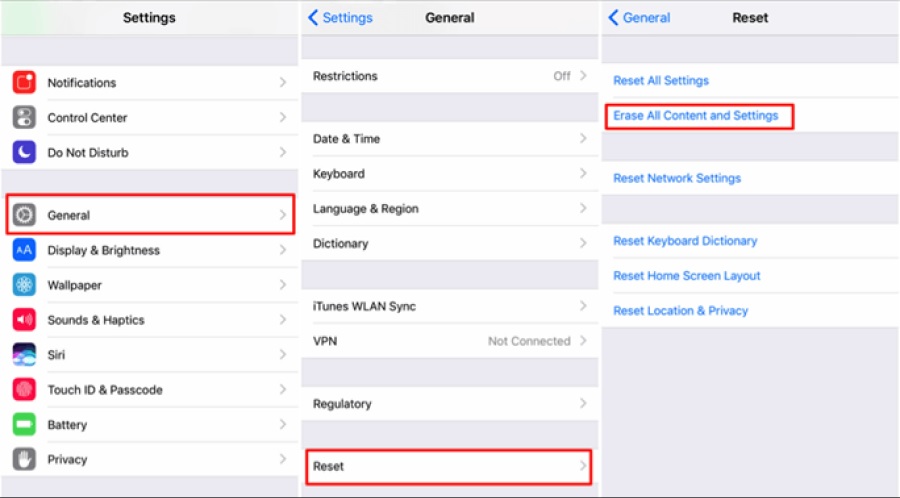Select the Keyboard menu row
The image size is (900, 498).
pos(449,174)
